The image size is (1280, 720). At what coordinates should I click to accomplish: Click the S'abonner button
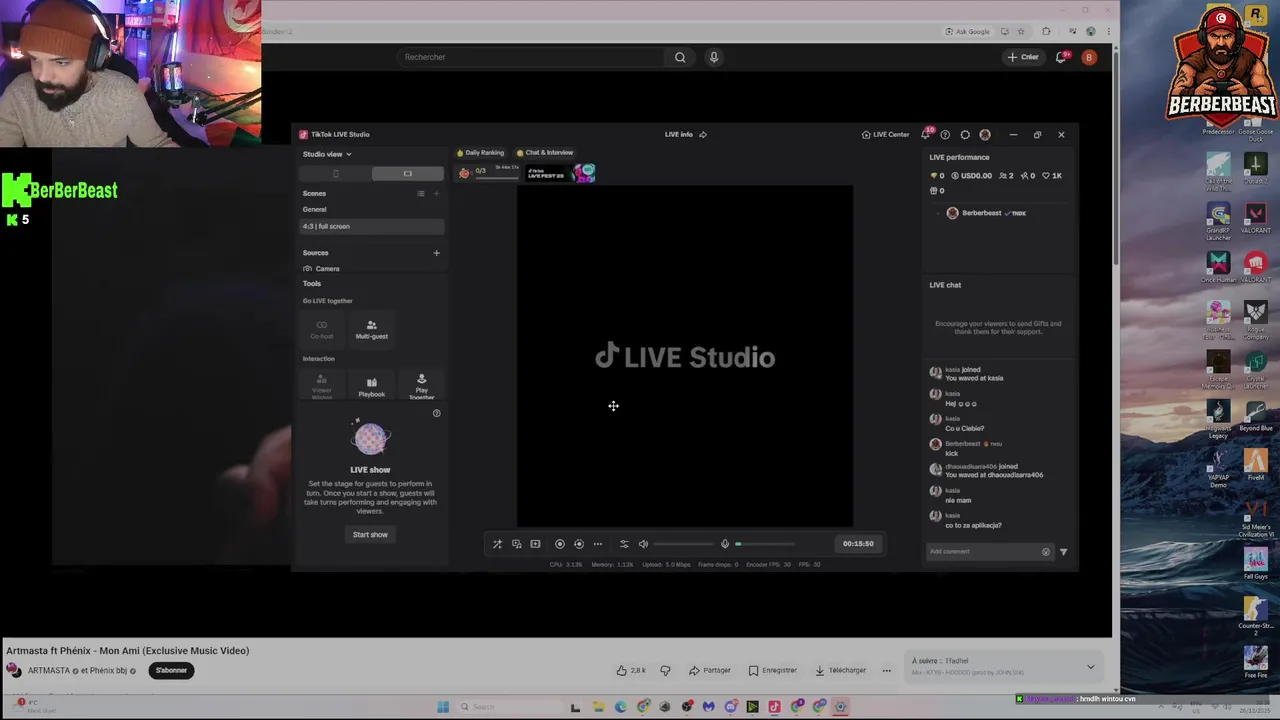[x=171, y=671]
